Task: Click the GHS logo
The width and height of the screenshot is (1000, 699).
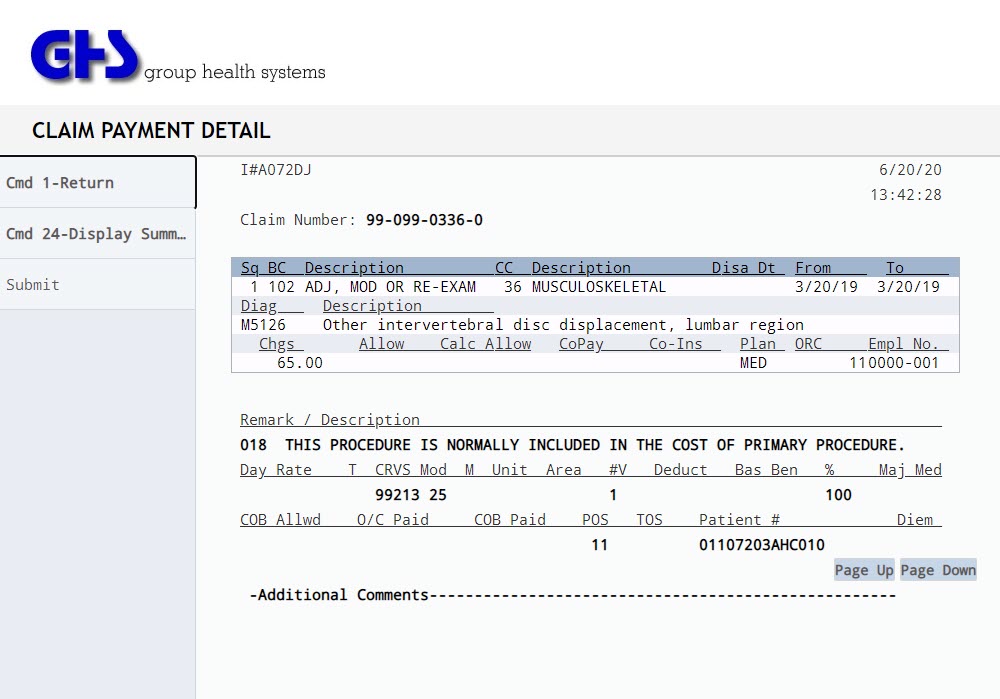Action: [x=85, y=55]
